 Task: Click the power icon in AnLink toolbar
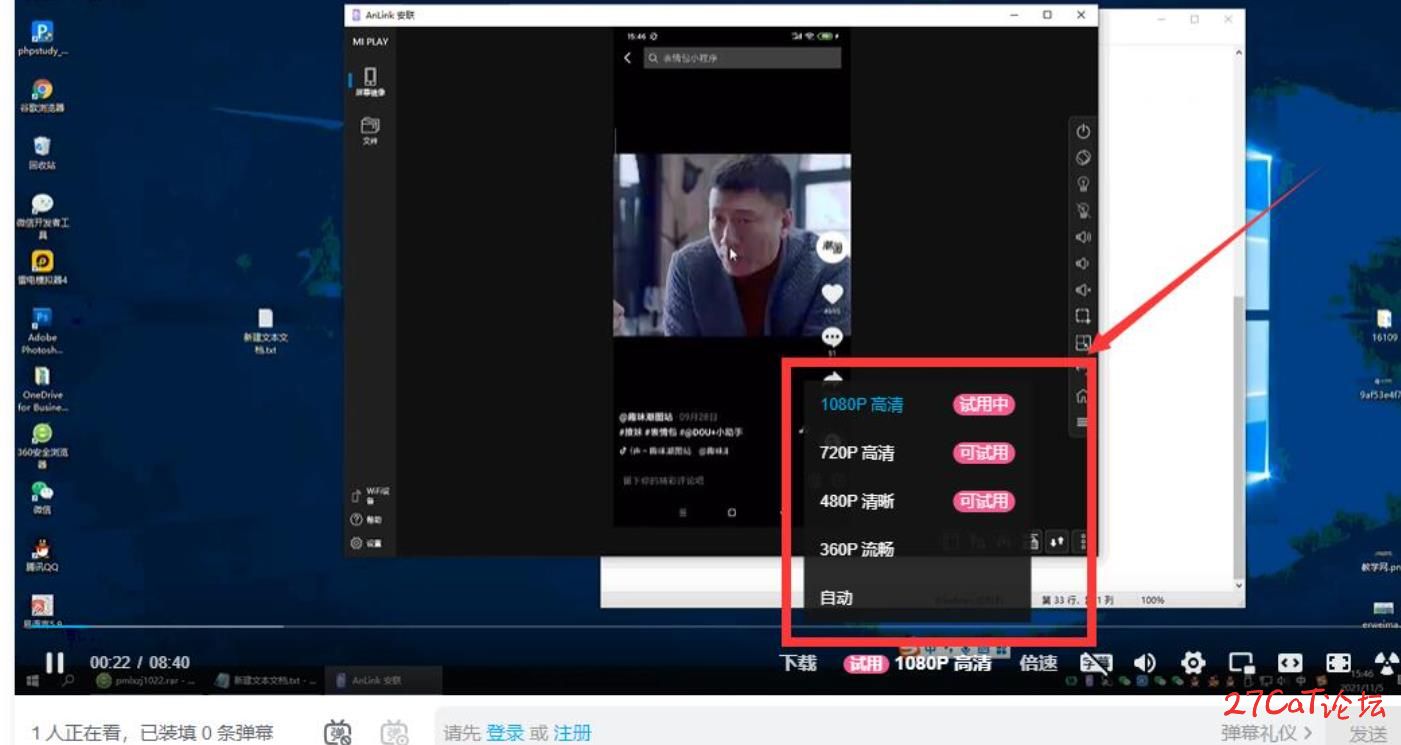(1083, 131)
